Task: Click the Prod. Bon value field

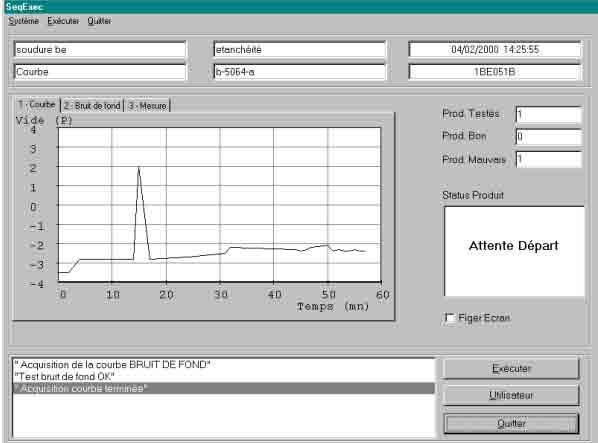Action: (x=549, y=137)
